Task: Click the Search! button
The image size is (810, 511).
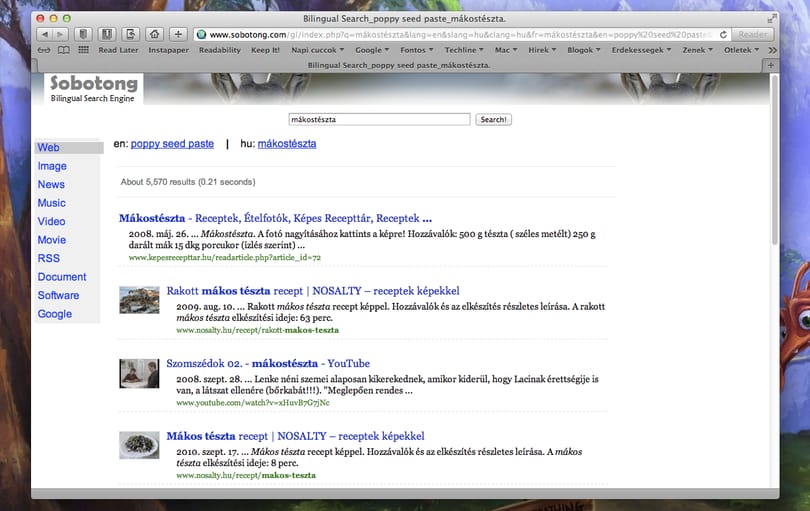Action: [493, 119]
